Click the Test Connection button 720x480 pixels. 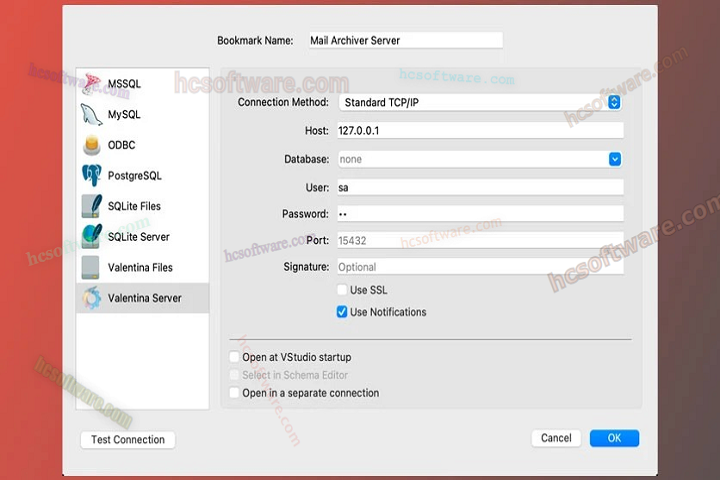[128, 440]
